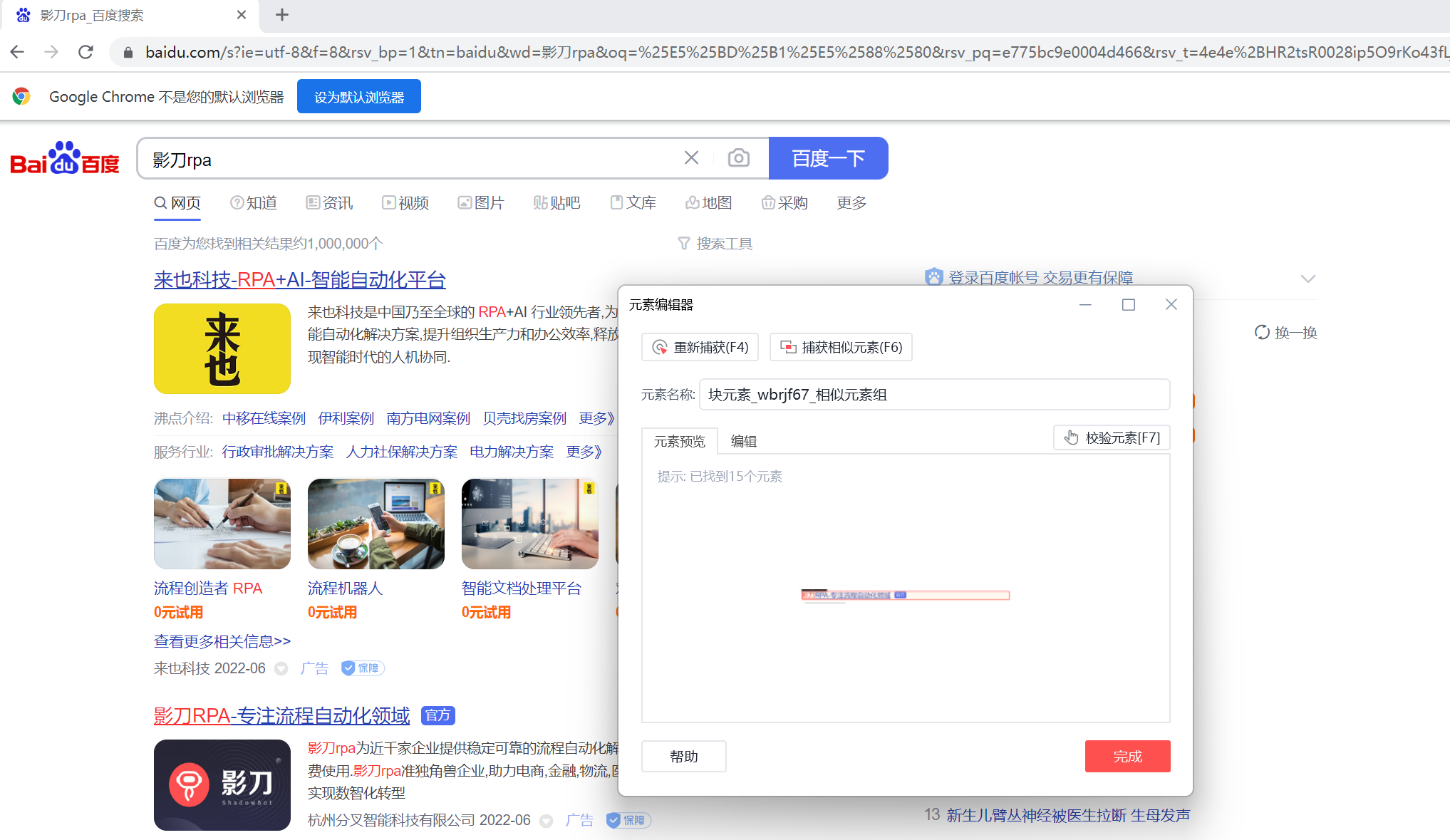1450x840 pixels.
Task: Open 人力社保解决方案 link
Action: click(x=401, y=452)
